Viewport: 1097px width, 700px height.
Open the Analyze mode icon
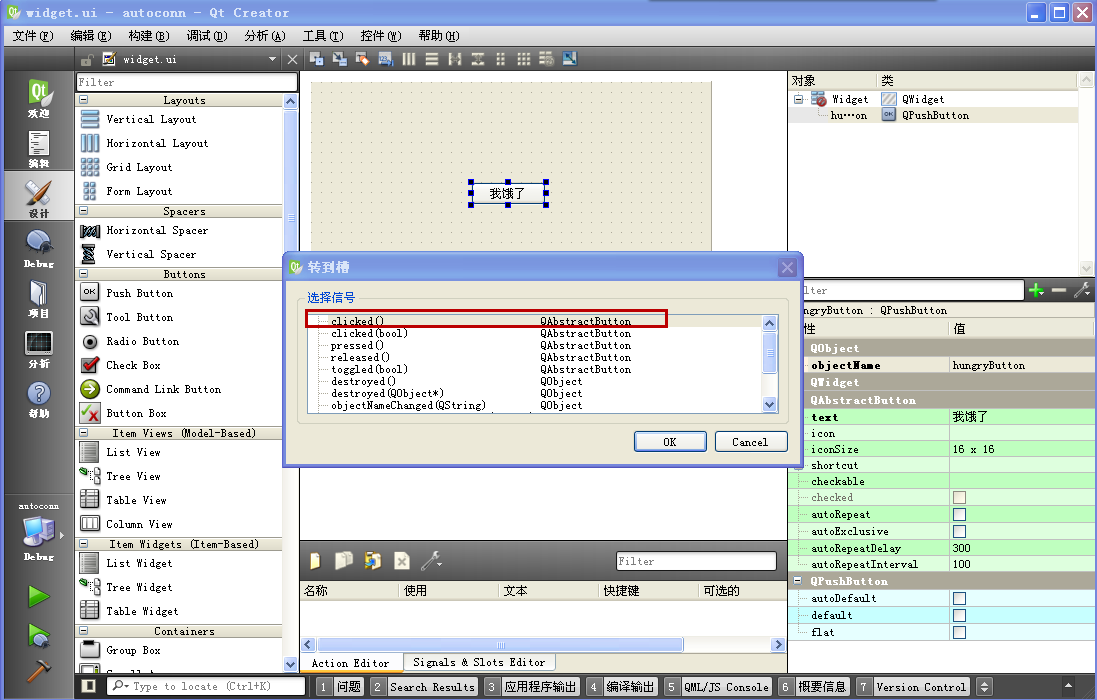38,349
